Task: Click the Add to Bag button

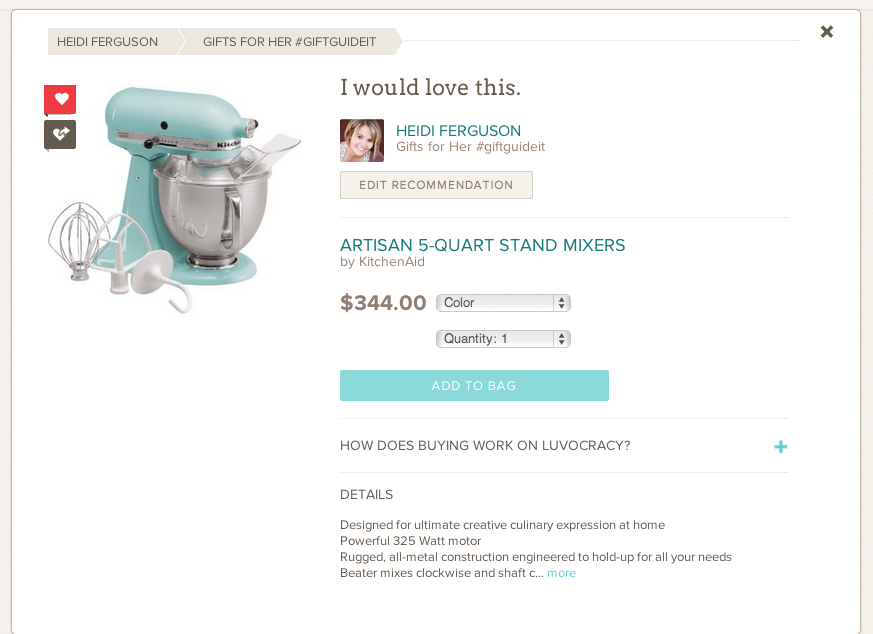Action: 474,385
